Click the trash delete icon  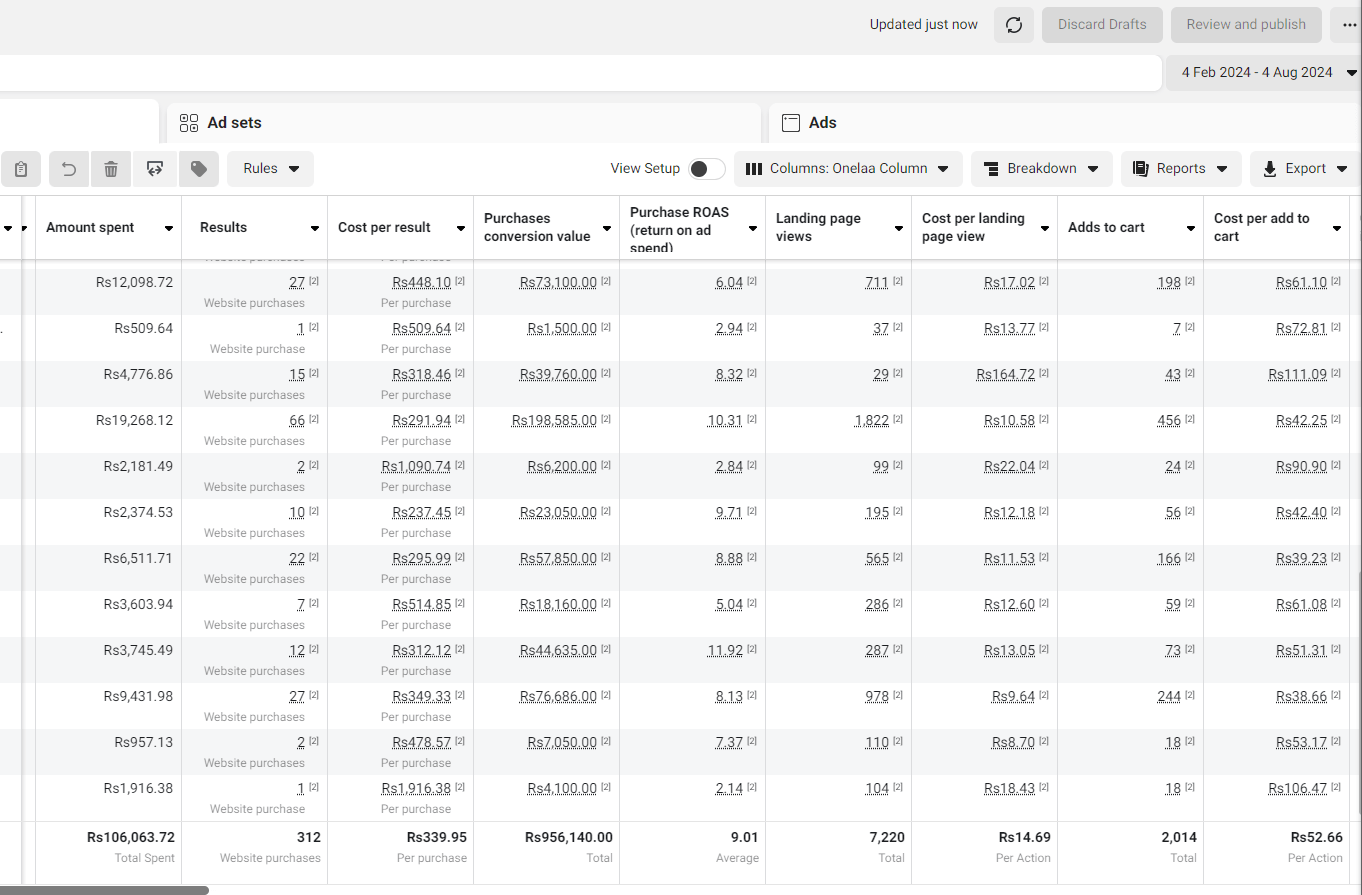[x=111, y=169]
